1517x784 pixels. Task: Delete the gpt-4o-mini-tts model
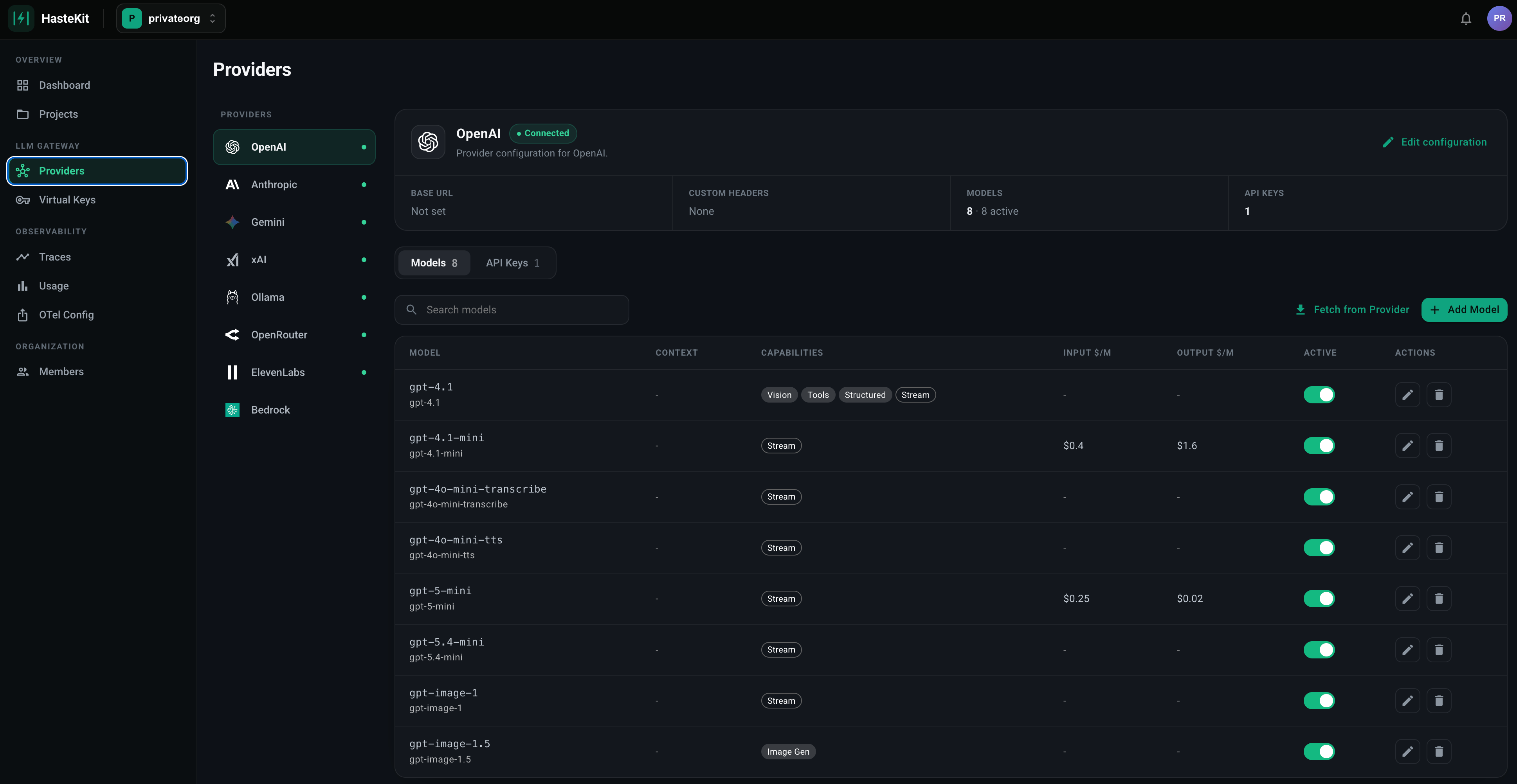(1439, 548)
